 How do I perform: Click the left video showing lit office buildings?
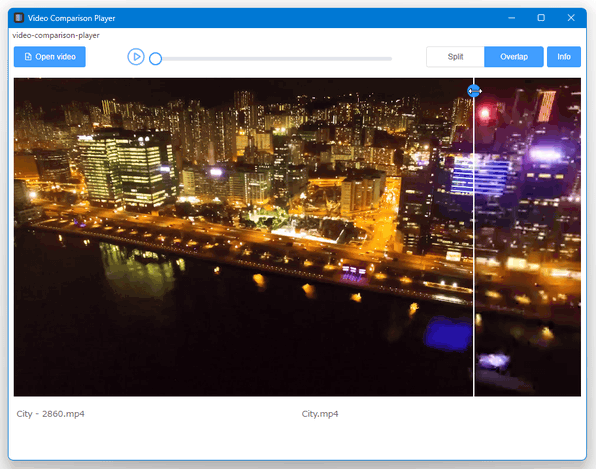(243, 237)
